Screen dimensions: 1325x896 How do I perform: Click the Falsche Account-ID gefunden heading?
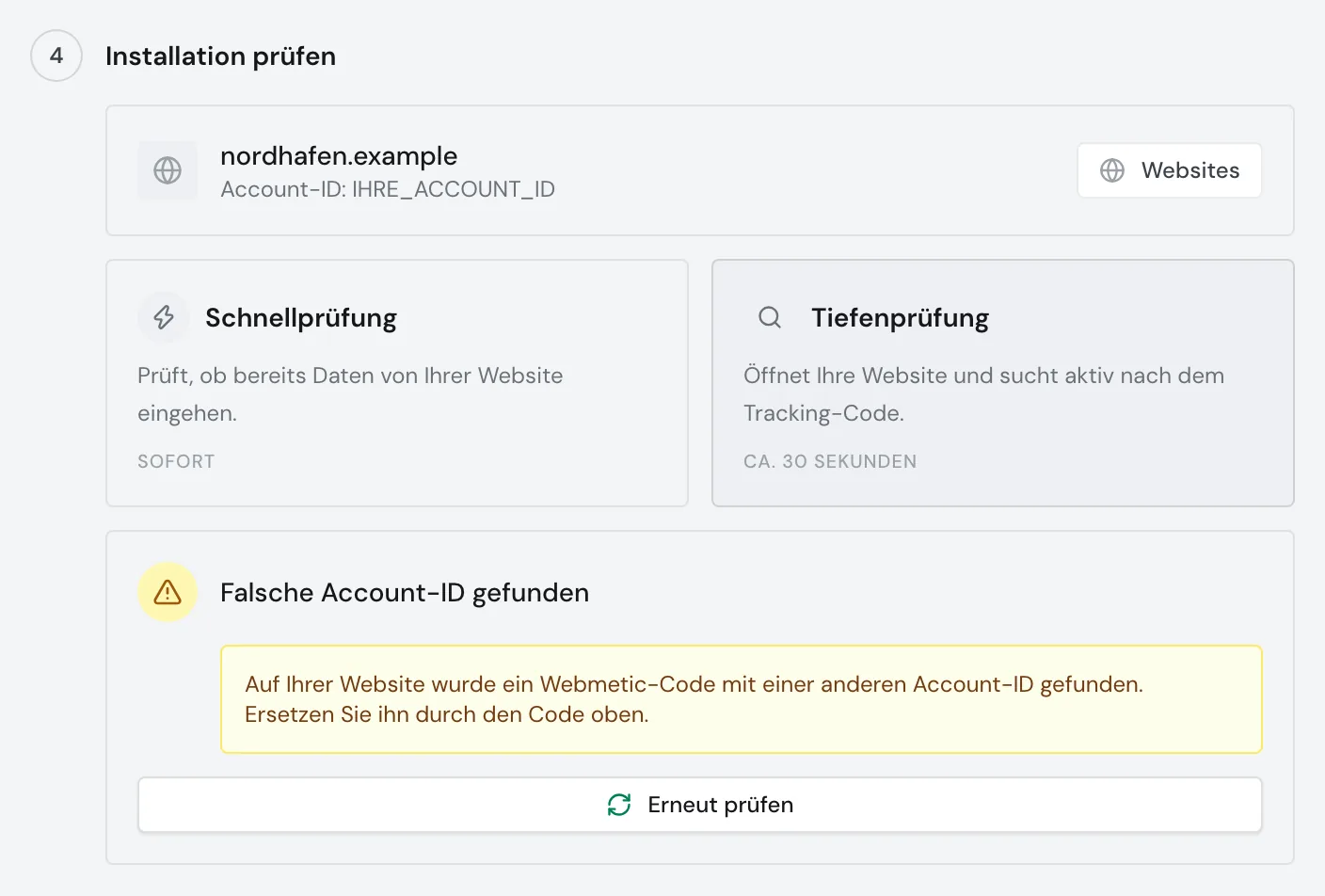tap(405, 593)
